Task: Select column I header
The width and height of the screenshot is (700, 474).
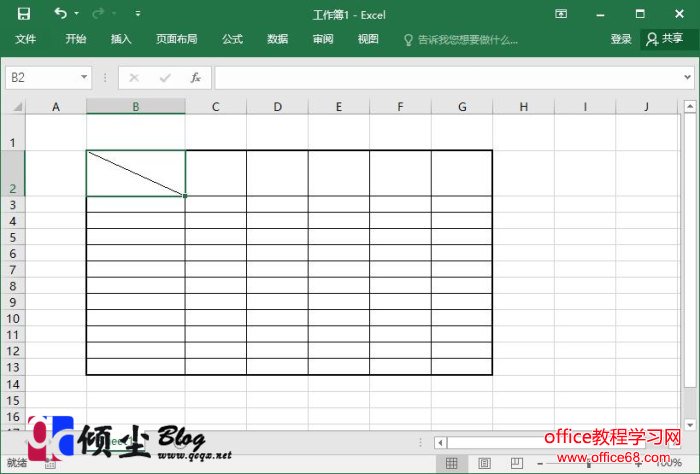Action: coord(585,107)
